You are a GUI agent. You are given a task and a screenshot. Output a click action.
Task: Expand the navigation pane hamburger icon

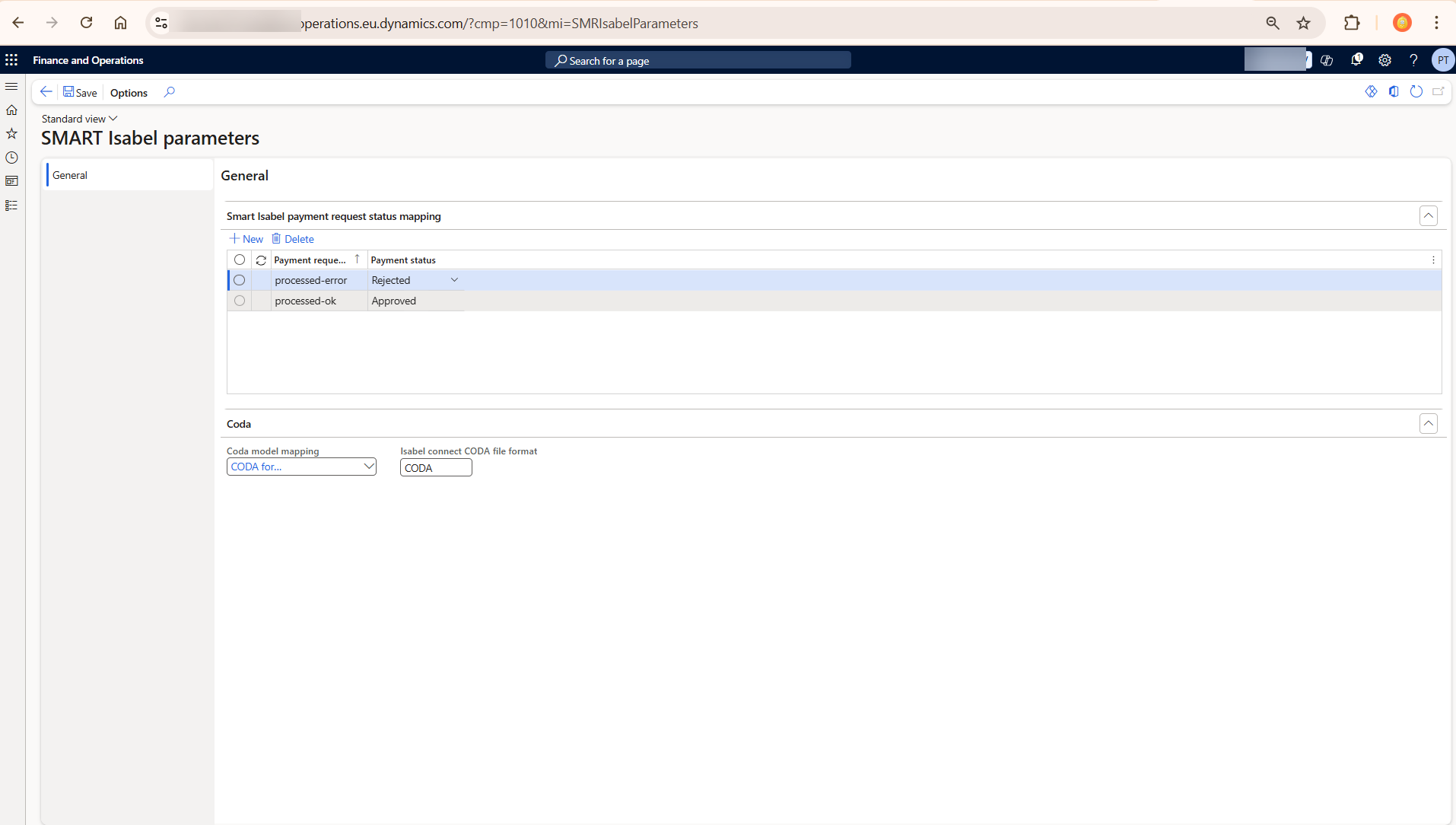point(11,87)
